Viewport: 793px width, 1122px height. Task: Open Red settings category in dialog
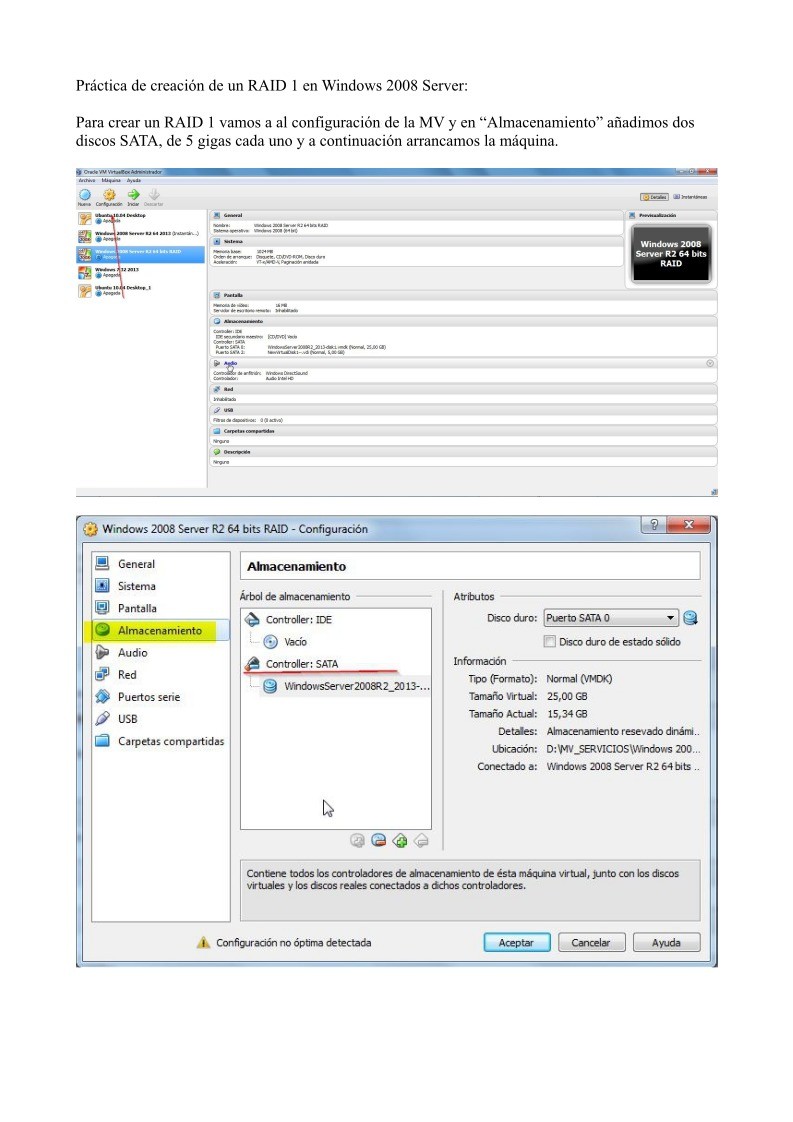127,675
